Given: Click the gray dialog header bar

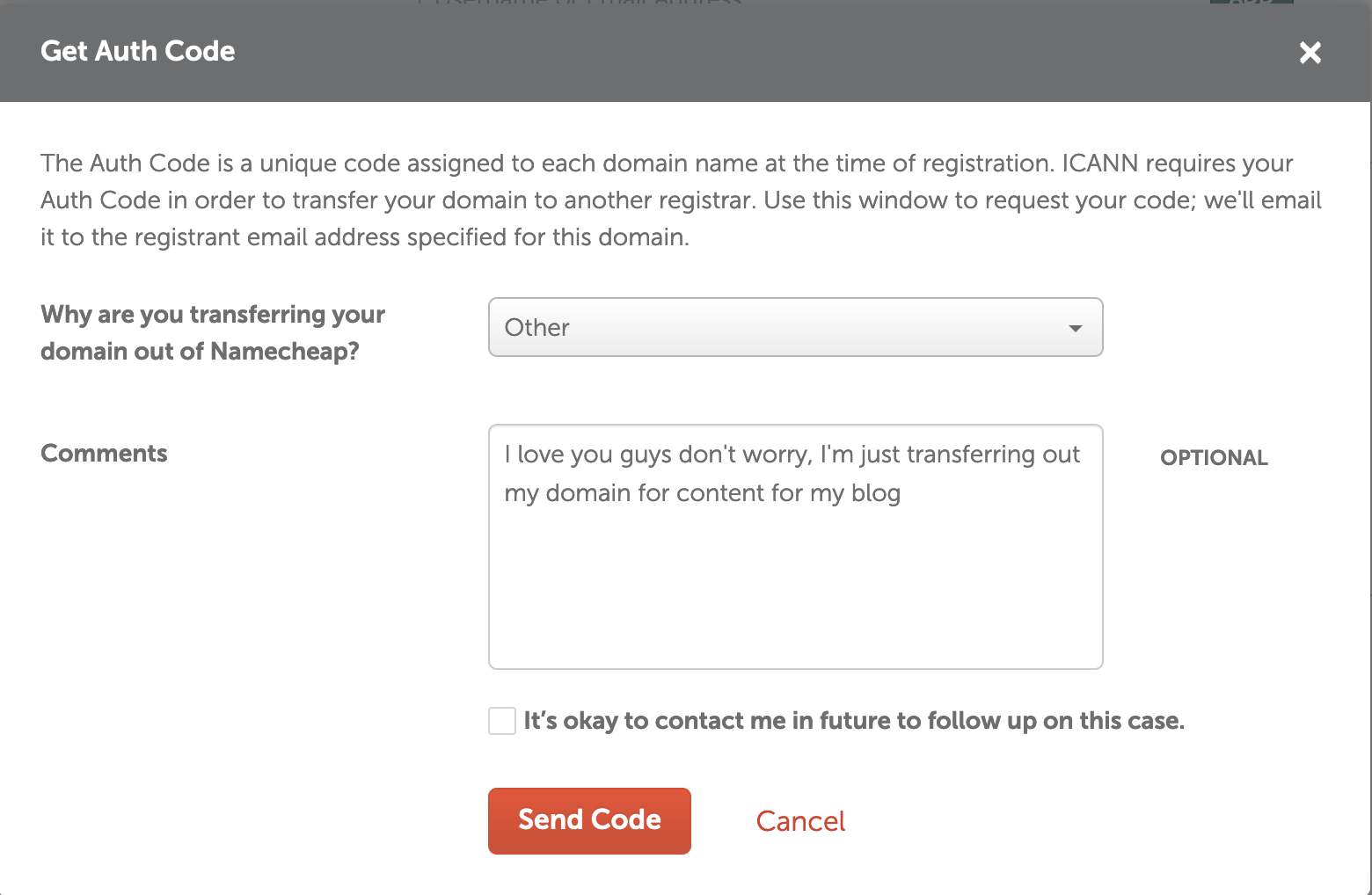Looking at the screenshot, I should (686, 51).
